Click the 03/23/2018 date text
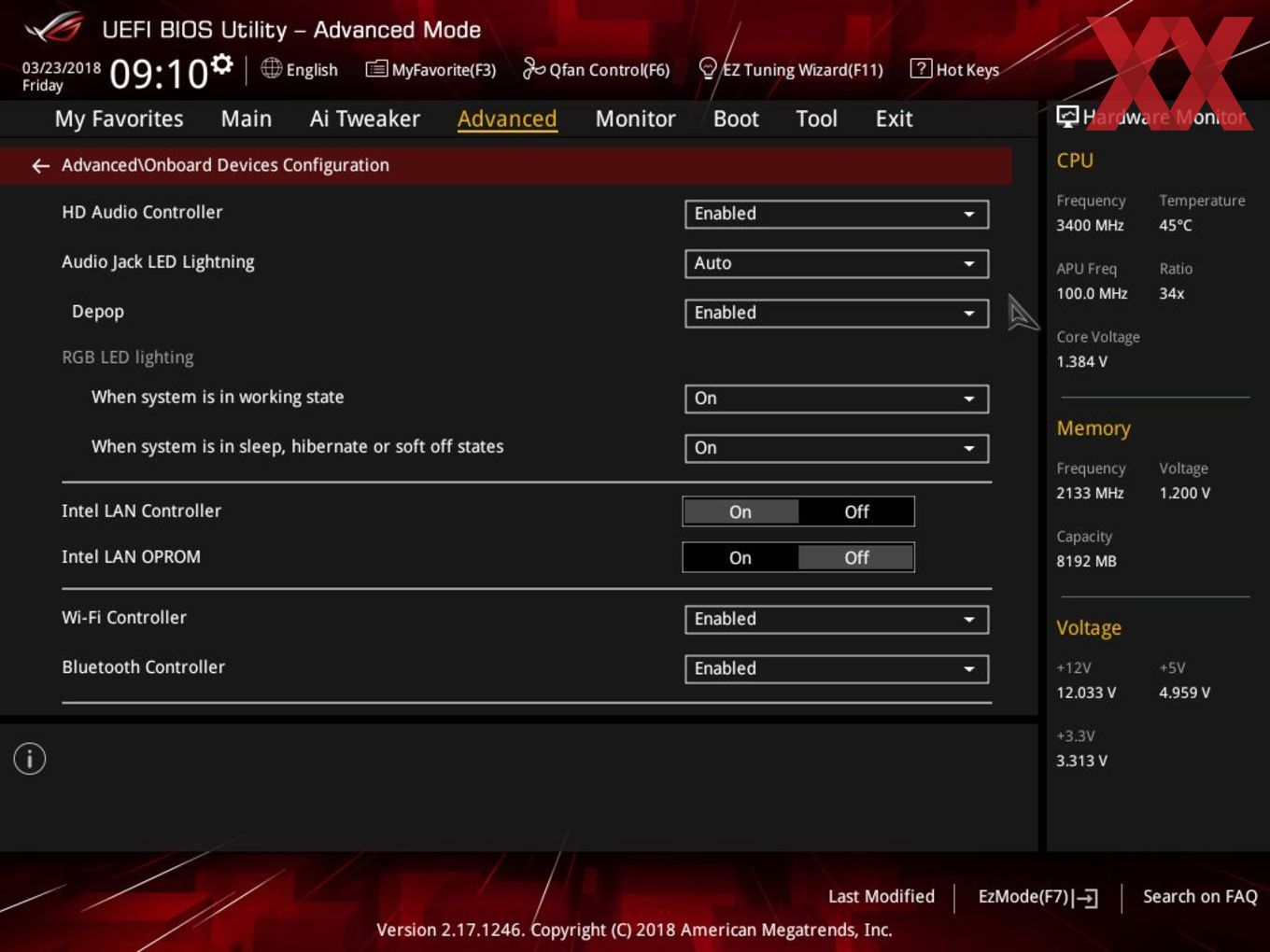Image resolution: width=1270 pixels, height=952 pixels. click(x=62, y=67)
